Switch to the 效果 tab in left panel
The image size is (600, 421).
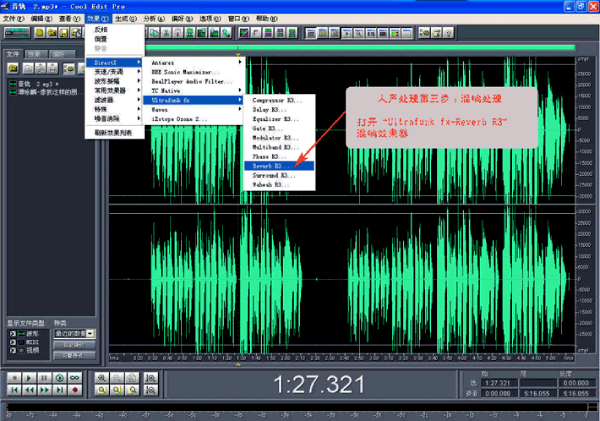34,53
